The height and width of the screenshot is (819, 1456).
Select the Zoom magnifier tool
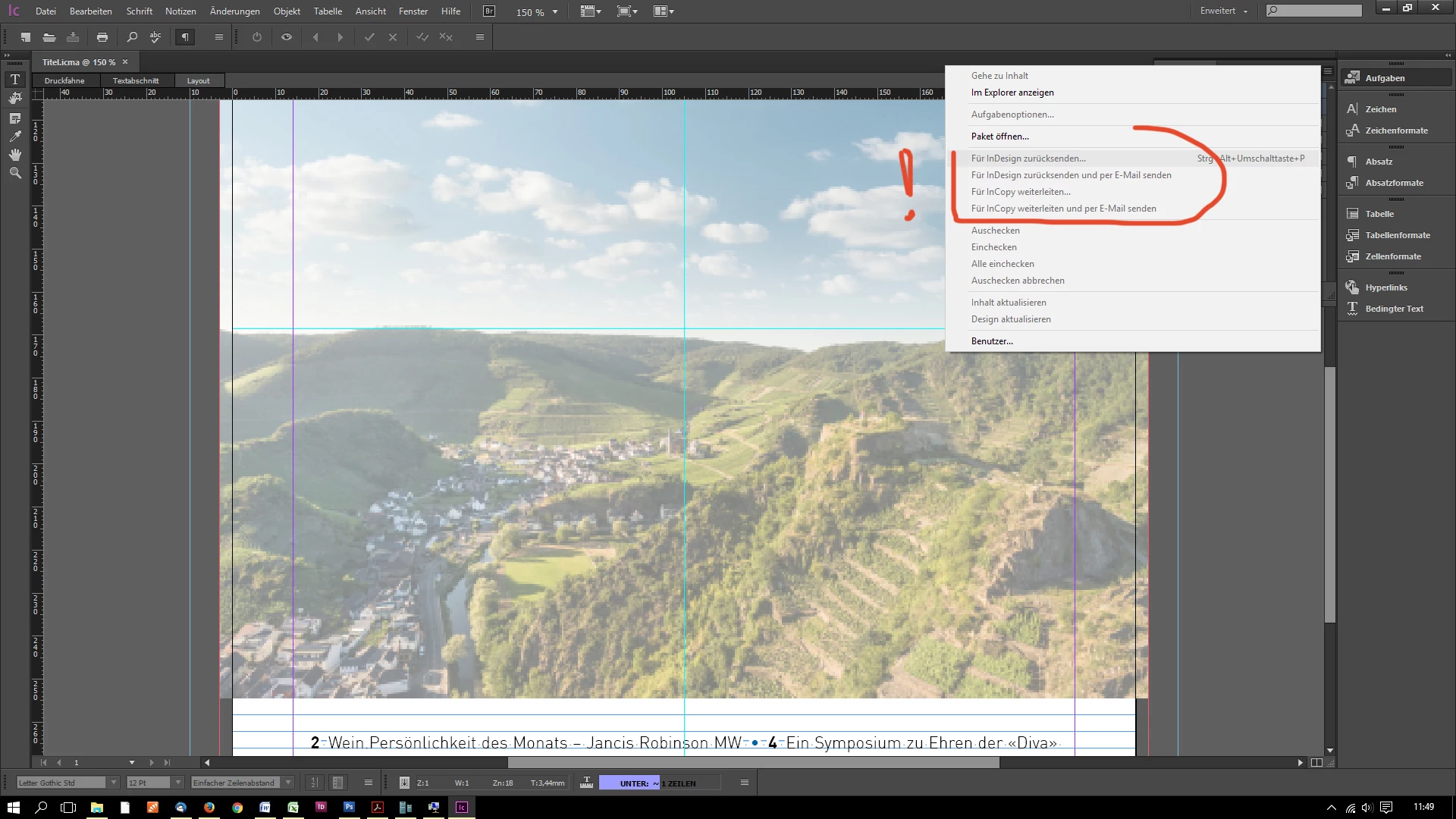[15, 173]
